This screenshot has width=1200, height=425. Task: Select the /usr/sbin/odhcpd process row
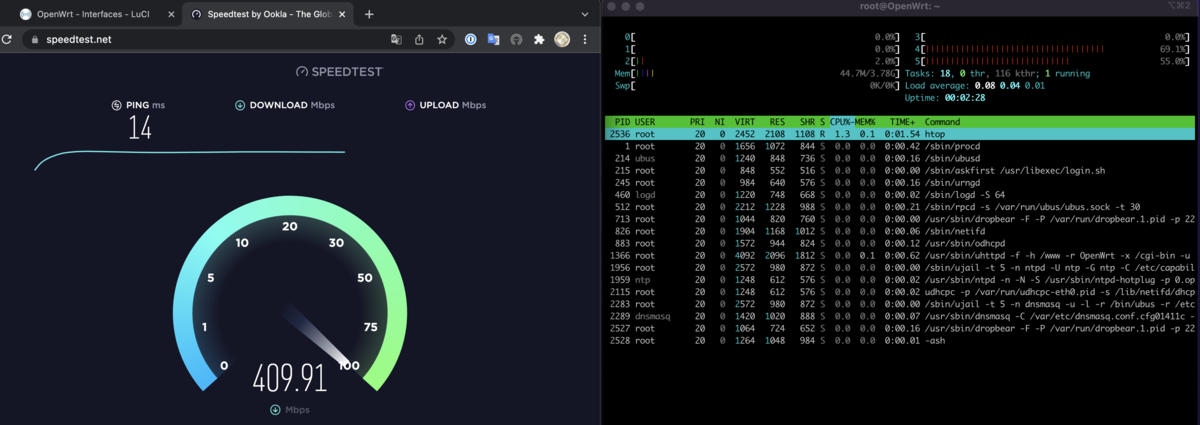[x=900, y=243]
